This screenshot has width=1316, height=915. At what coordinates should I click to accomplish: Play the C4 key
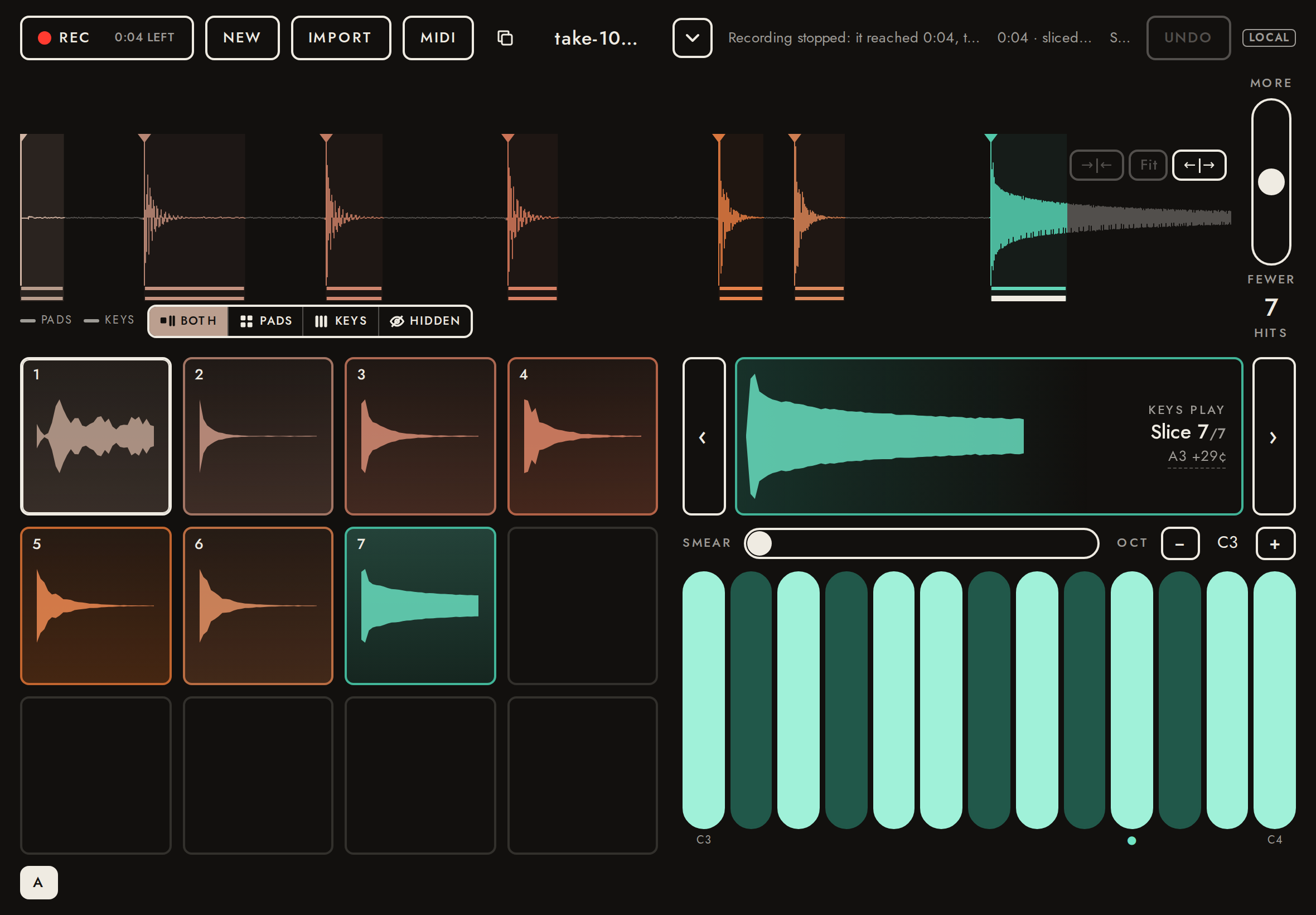(x=1274, y=700)
